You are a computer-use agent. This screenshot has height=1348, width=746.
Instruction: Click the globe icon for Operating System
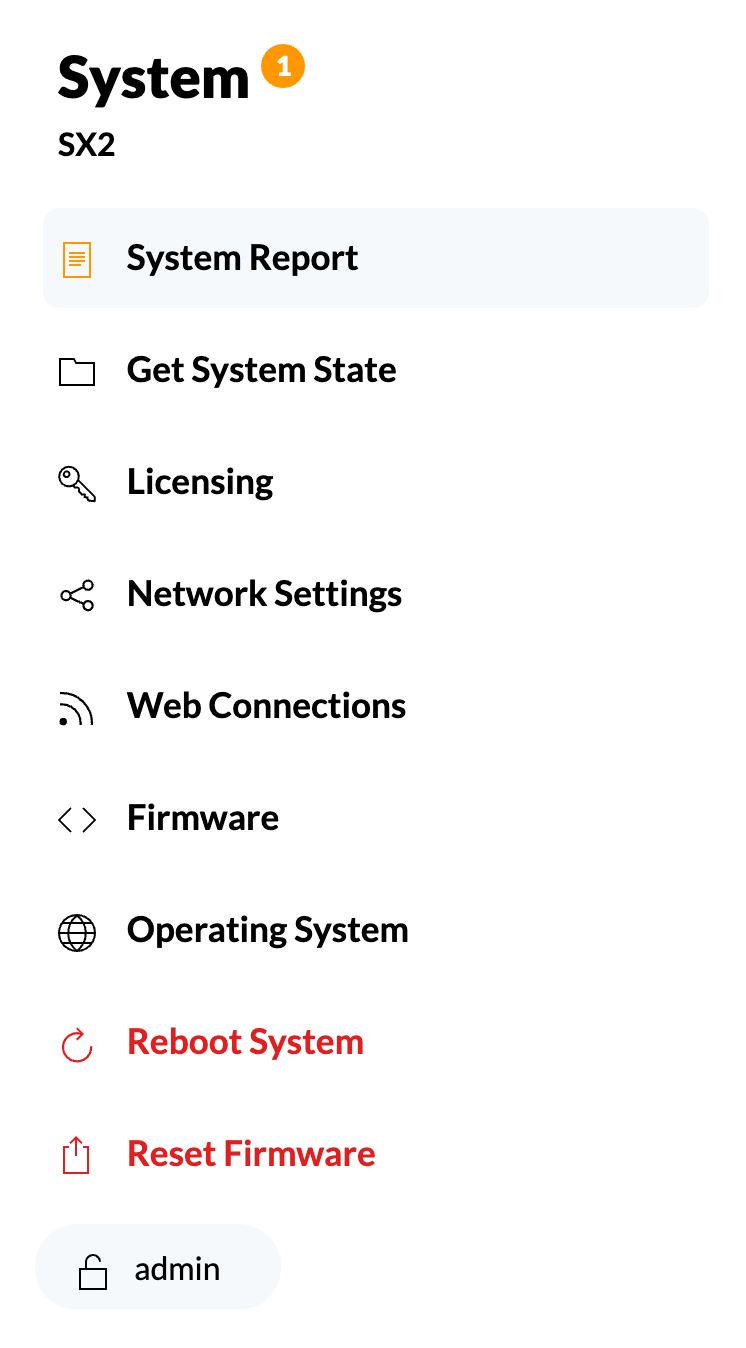point(77,932)
